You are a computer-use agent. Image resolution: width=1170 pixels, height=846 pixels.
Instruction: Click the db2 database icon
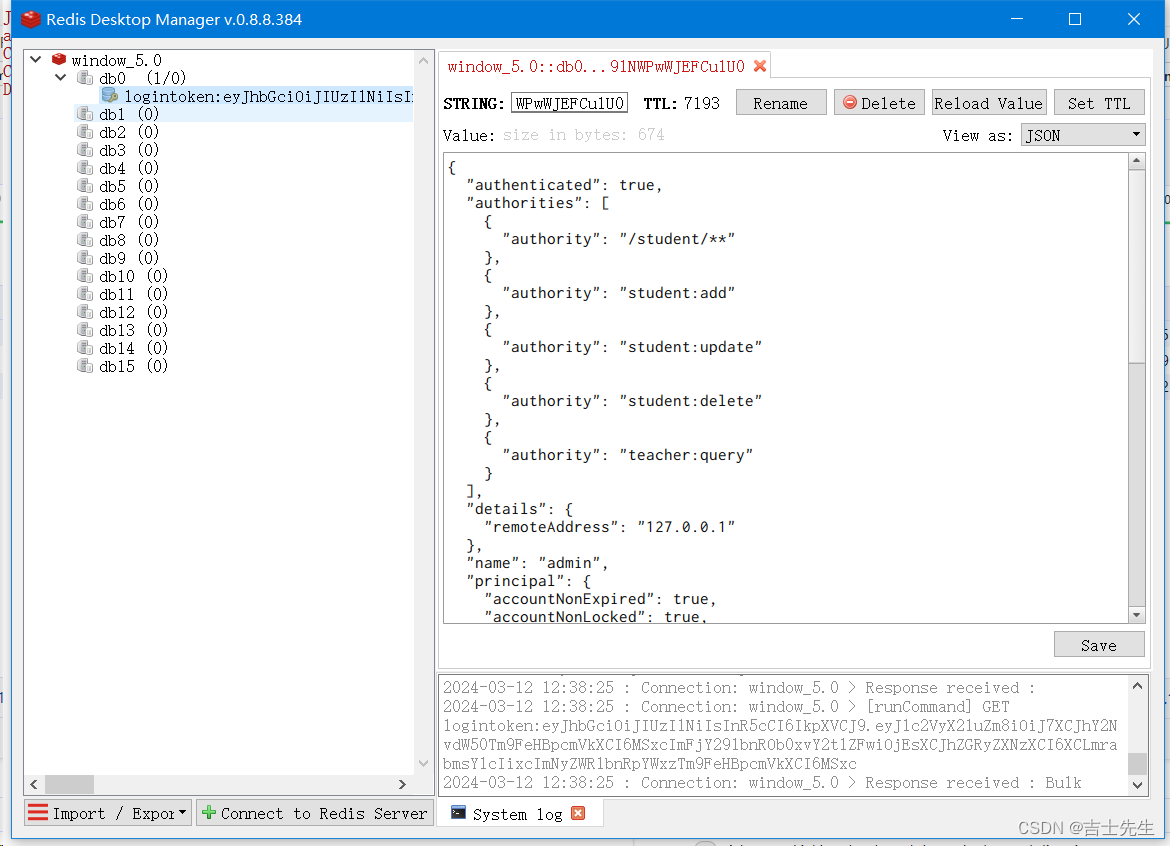[86, 131]
